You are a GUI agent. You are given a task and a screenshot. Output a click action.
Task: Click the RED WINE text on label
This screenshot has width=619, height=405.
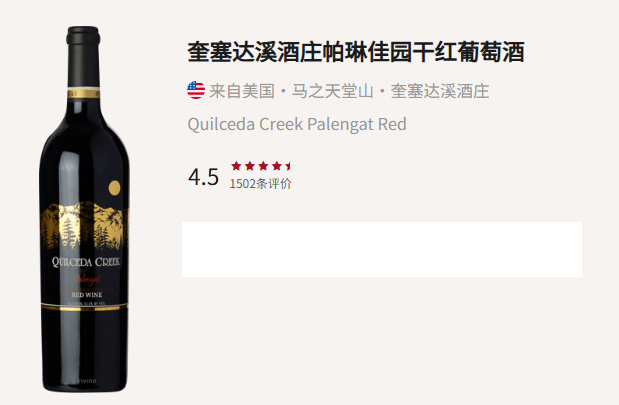86,295
